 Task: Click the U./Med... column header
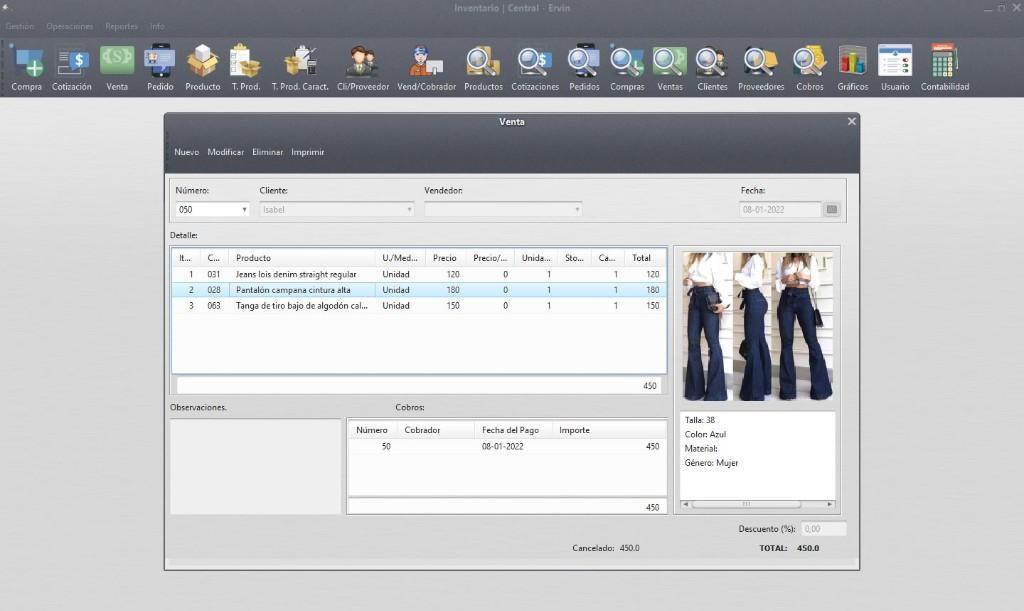[x=400, y=258]
